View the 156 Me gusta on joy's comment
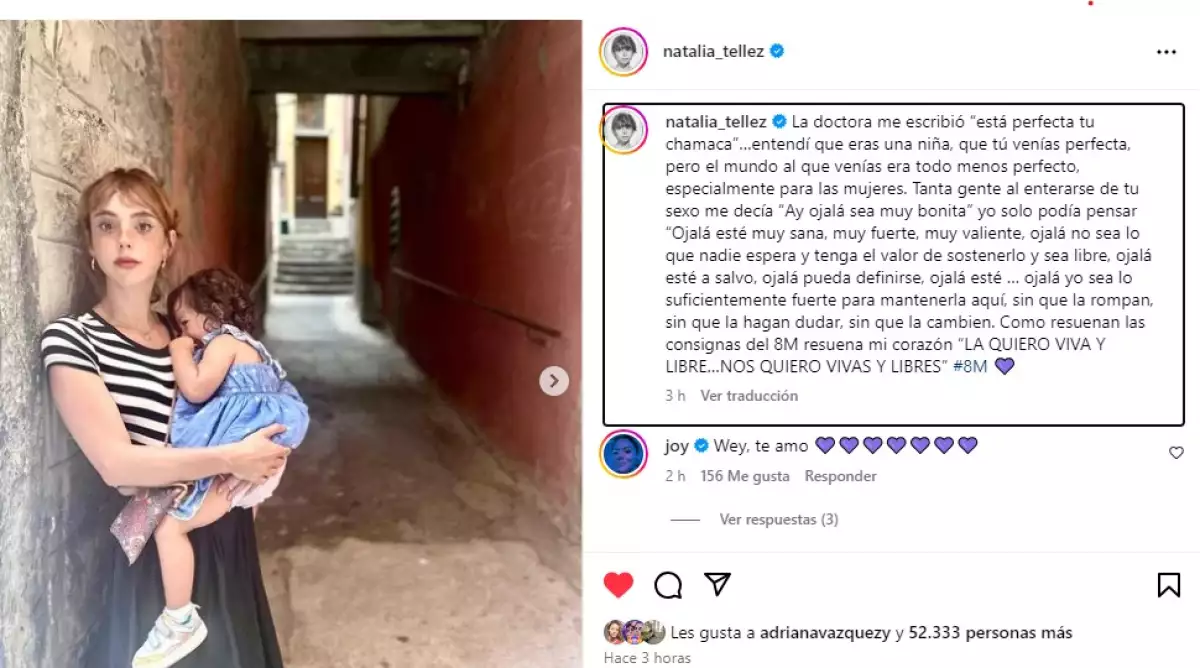Image resolution: width=1200 pixels, height=668 pixels. [x=745, y=476]
